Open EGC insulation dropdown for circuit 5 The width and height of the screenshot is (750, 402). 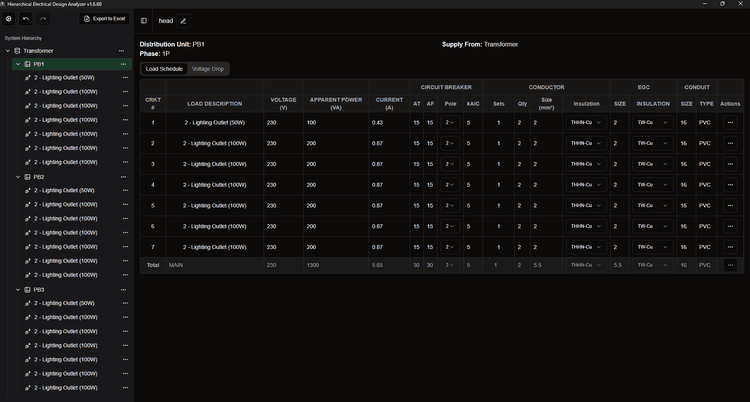coord(654,205)
